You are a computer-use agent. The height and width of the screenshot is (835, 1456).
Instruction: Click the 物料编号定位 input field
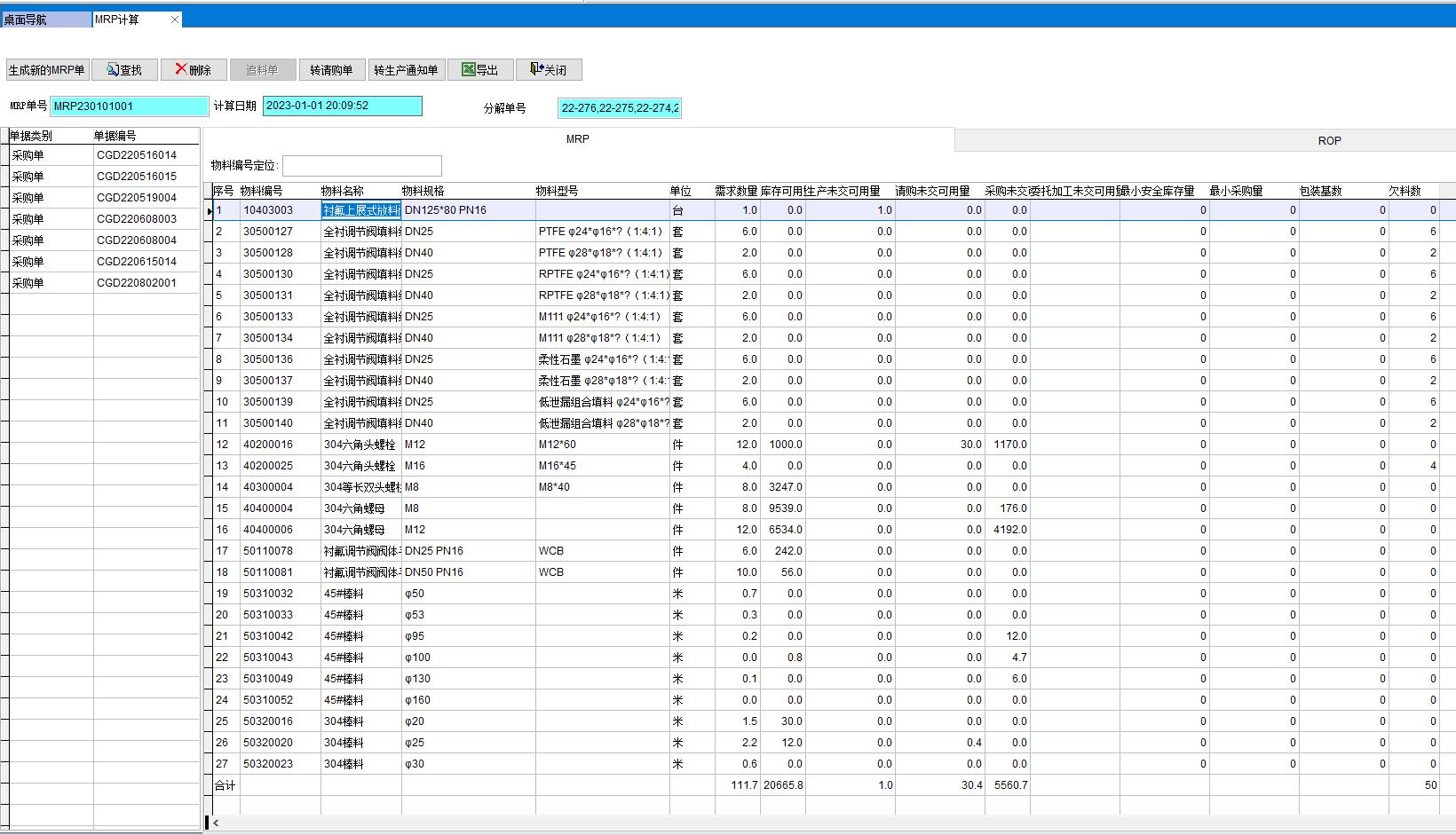361,166
